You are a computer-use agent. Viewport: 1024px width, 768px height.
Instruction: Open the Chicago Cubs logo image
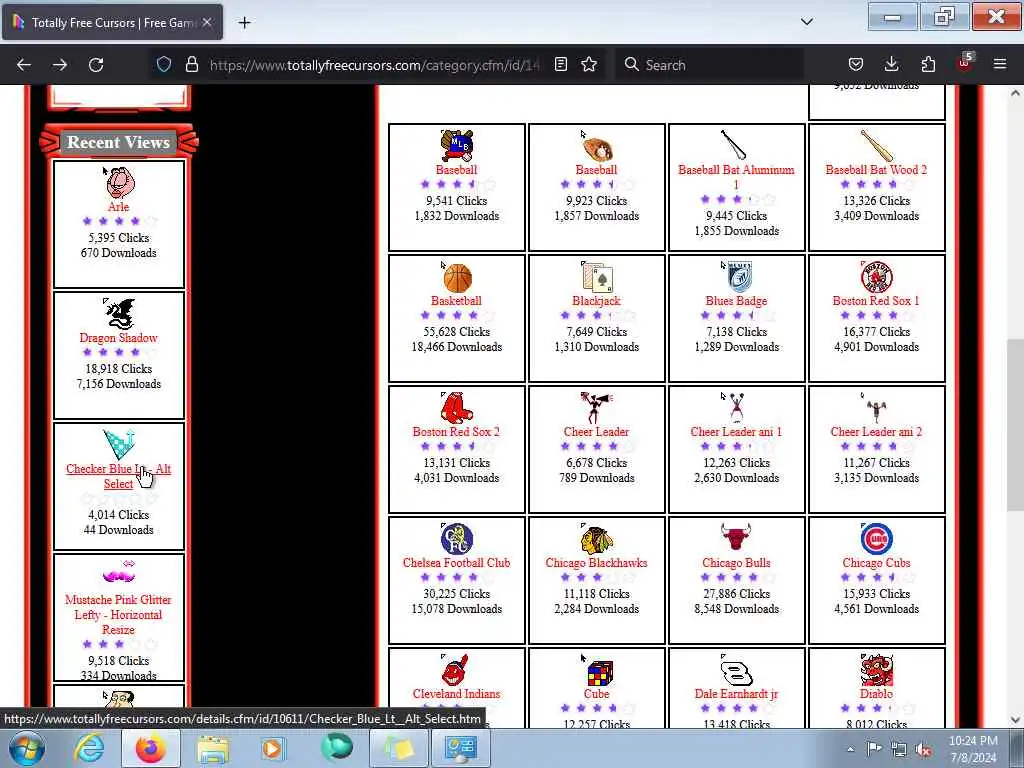pos(876,539)
